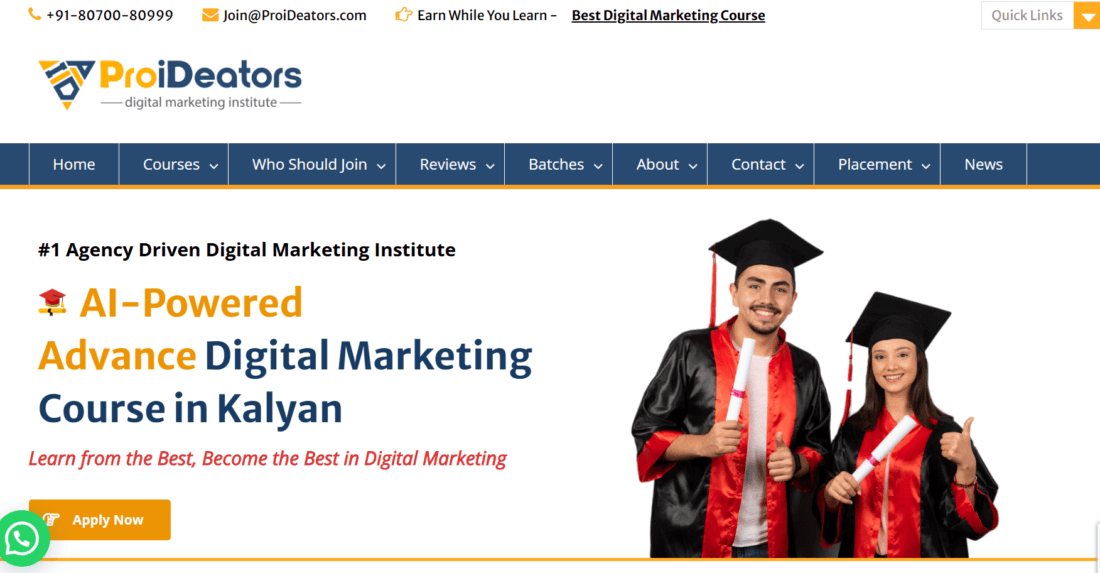Click the Join@ProiDeators.com email address
1100x573 pixels.
click(x=295, y=15)
